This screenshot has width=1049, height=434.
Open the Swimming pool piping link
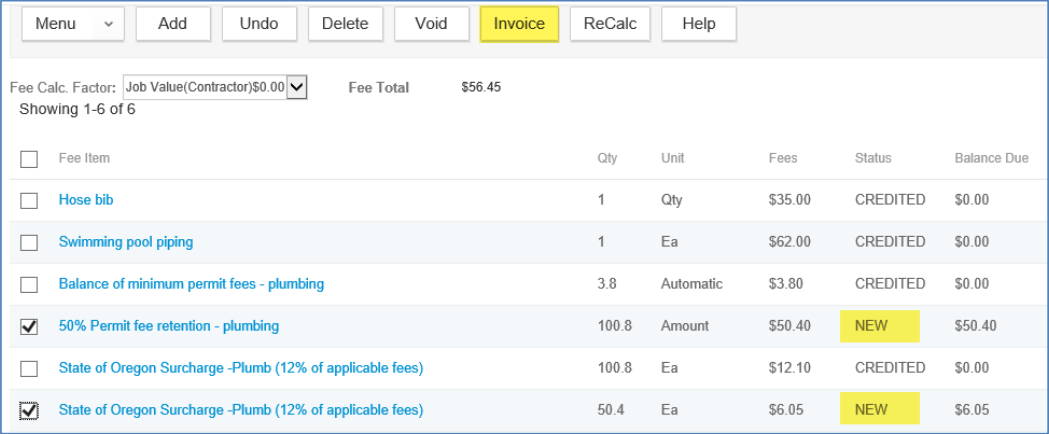click(126, 242)
